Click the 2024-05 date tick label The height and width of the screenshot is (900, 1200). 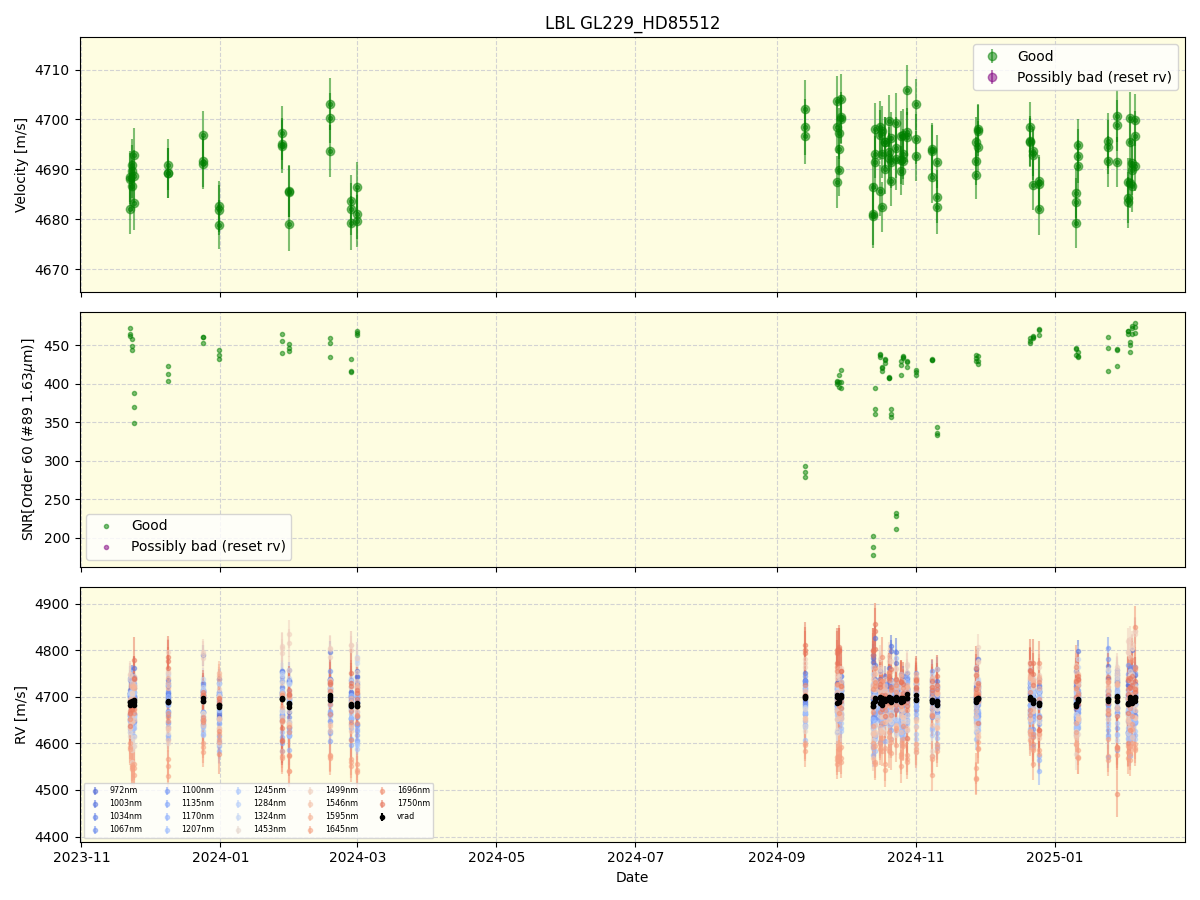496,857
